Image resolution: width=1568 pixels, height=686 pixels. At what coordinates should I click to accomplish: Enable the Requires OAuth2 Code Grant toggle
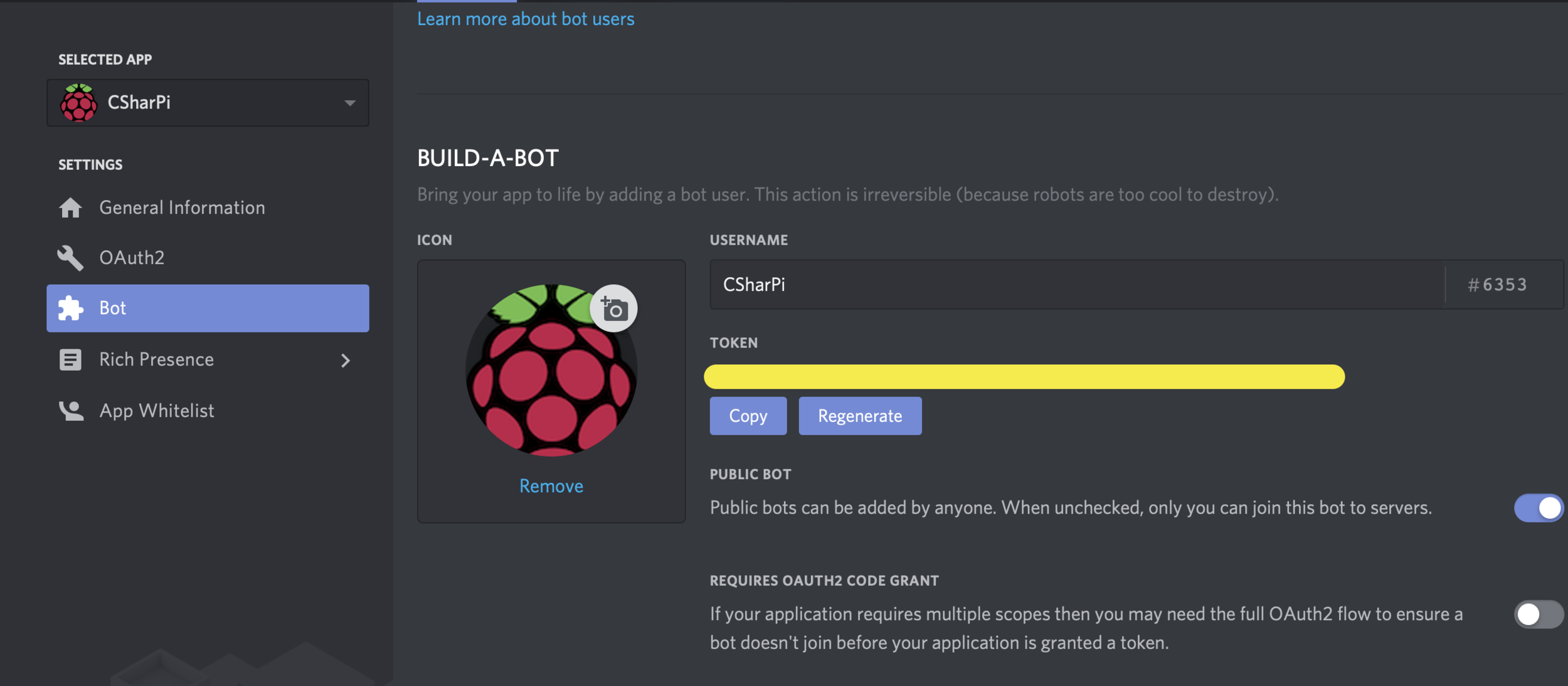1538,615
